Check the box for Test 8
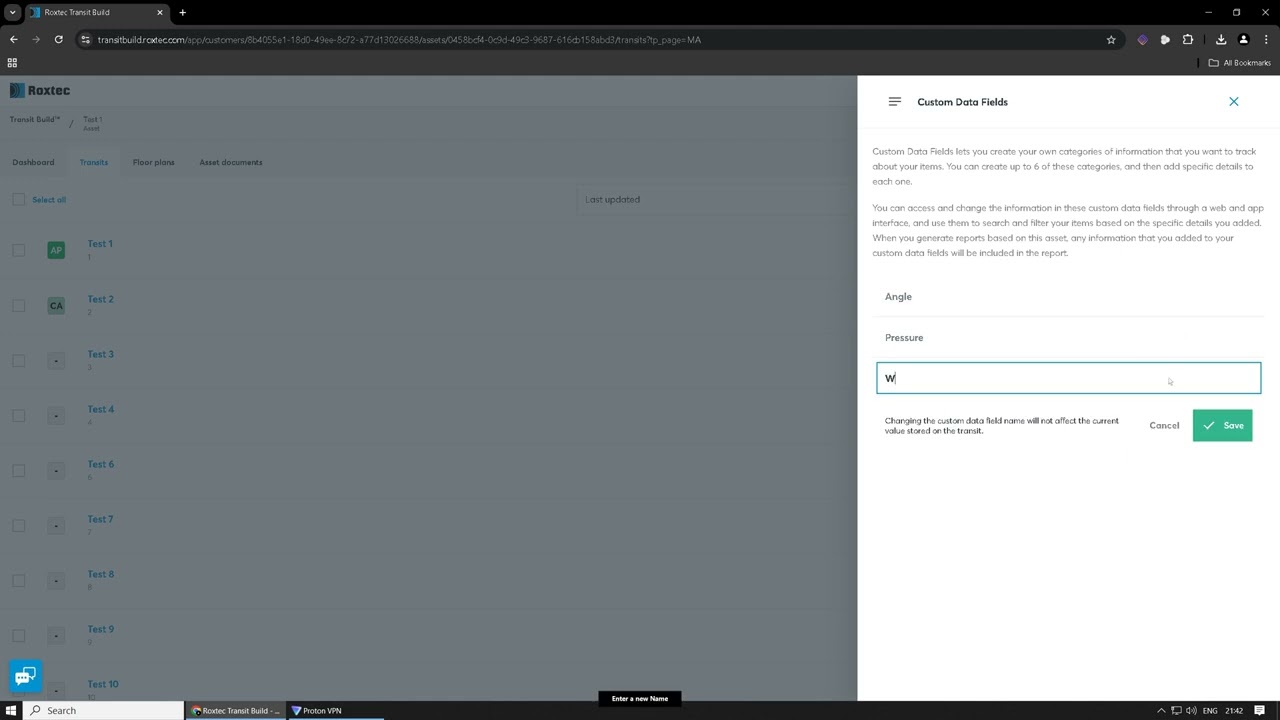This screenshot has width=1280, height=720. tap(19, 580)
